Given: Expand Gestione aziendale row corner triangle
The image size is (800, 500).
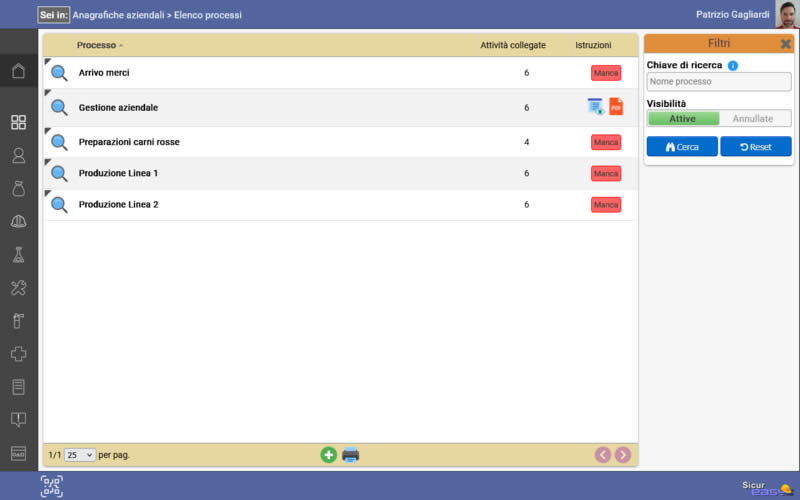Looking at the screenshot, I should [x=47, y=92].
